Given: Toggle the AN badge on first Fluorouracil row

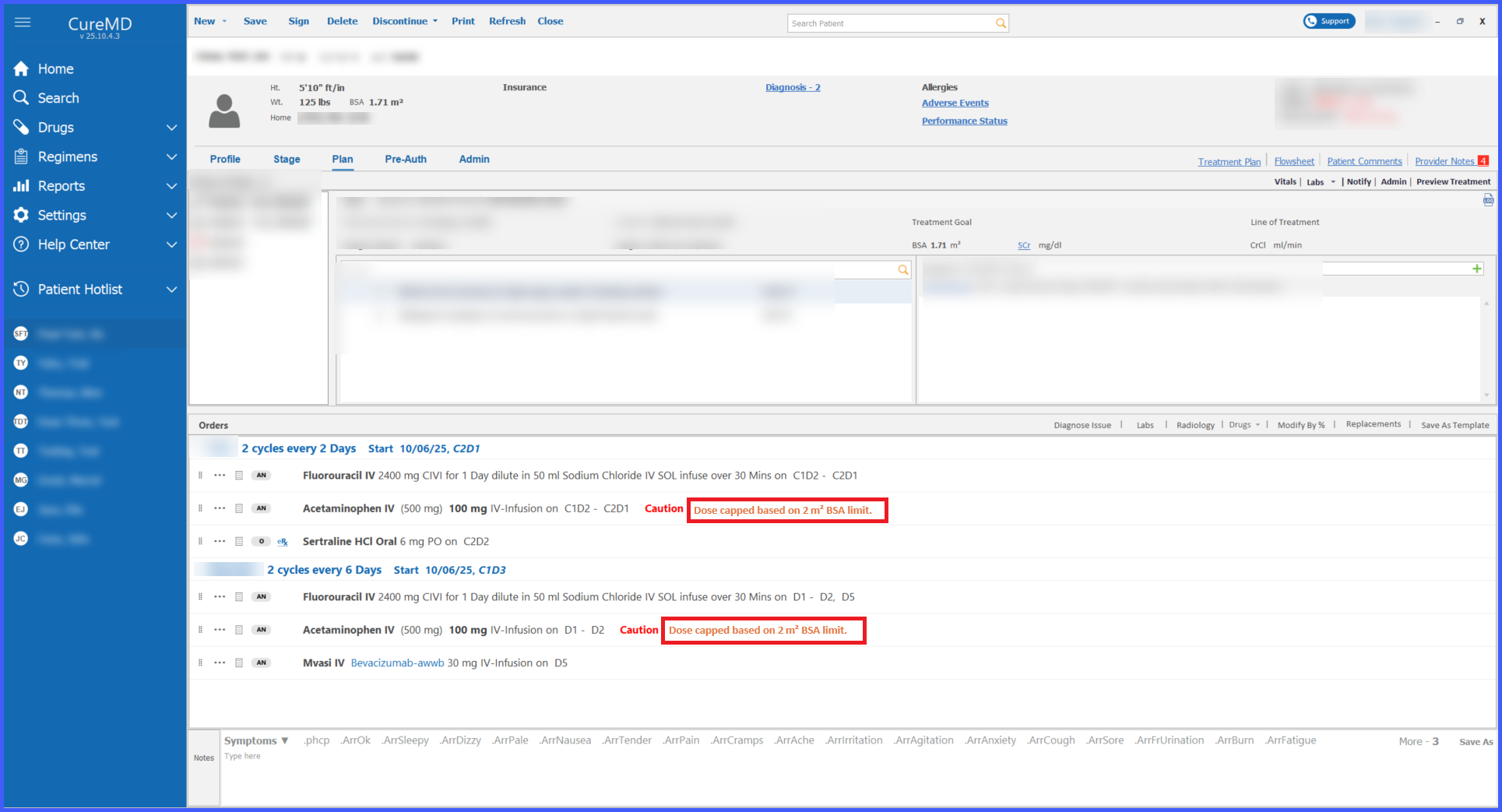Looking at the screenshot, I should [262, 476].
